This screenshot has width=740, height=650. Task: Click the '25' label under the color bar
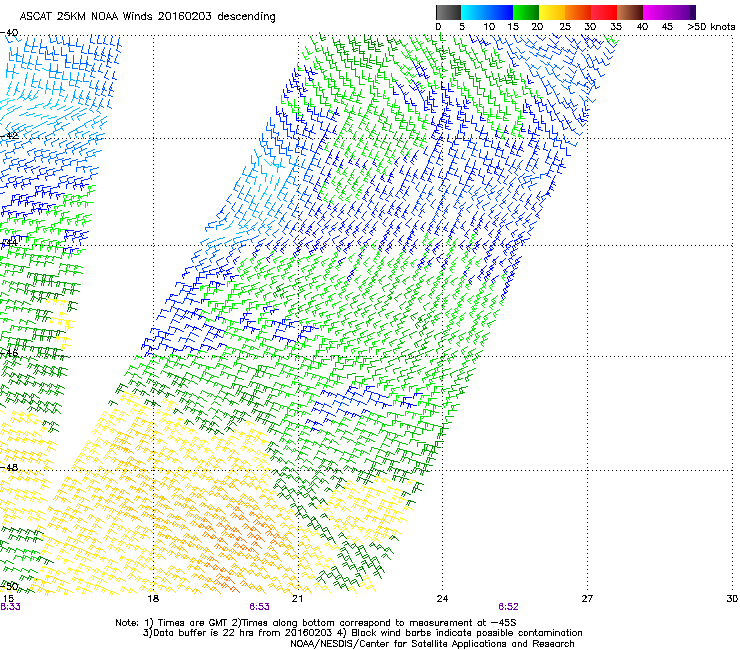[565, 27]
